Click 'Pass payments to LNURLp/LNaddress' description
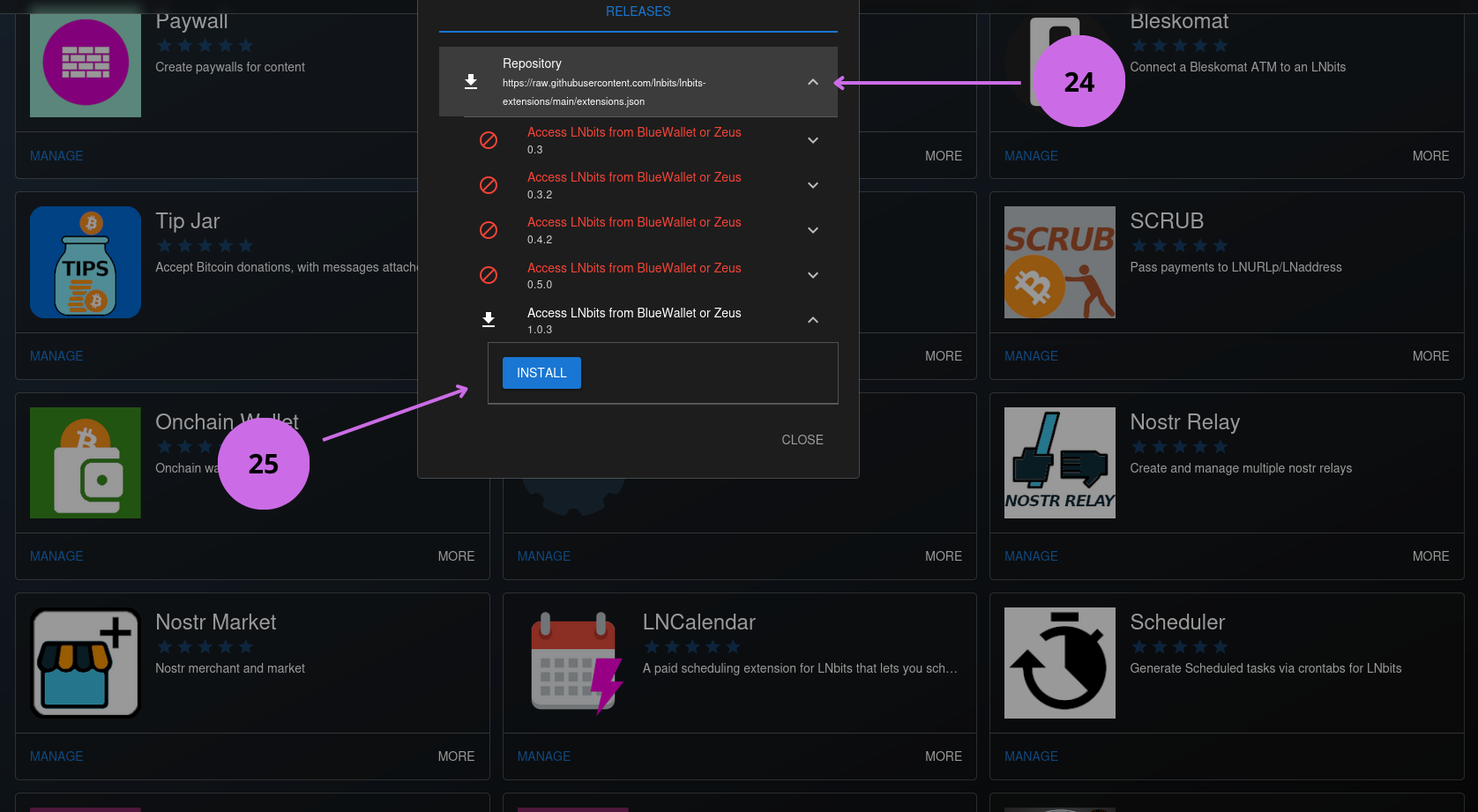The width and height of the screenshot is (1478, 812). point(1235,267)
